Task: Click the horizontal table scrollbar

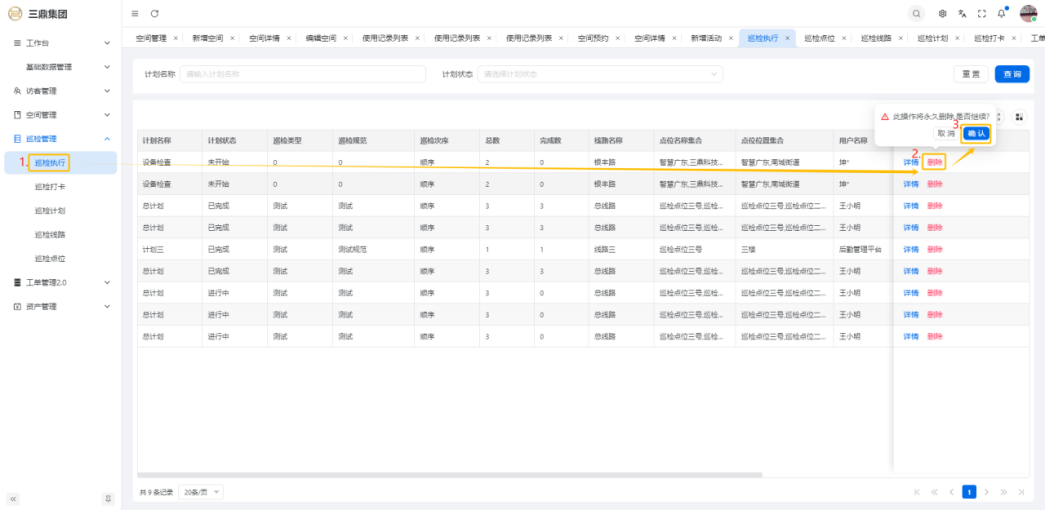Action: pyautogui.click(x=450, y=474)
